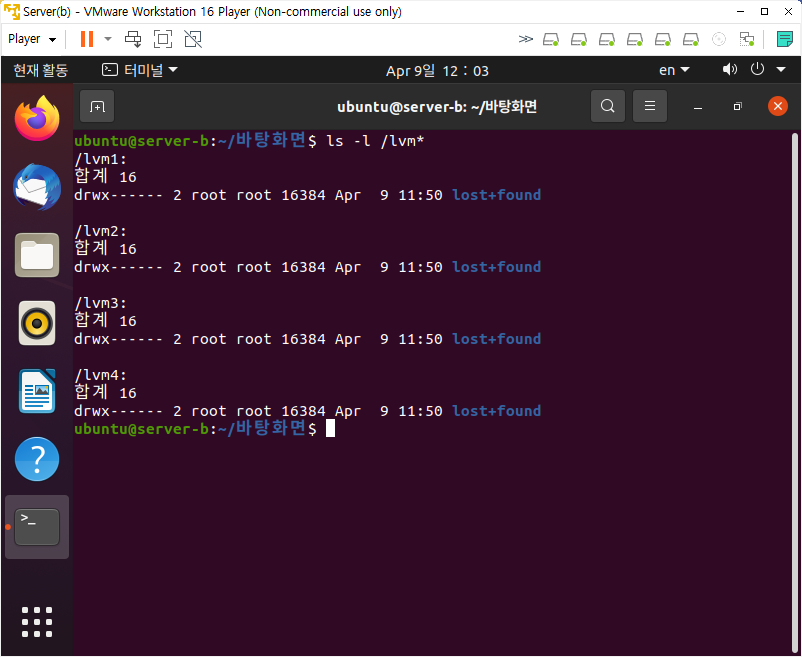
Task: Open Rhythmbox music player from the dock
Action: [x=37, y=323]
